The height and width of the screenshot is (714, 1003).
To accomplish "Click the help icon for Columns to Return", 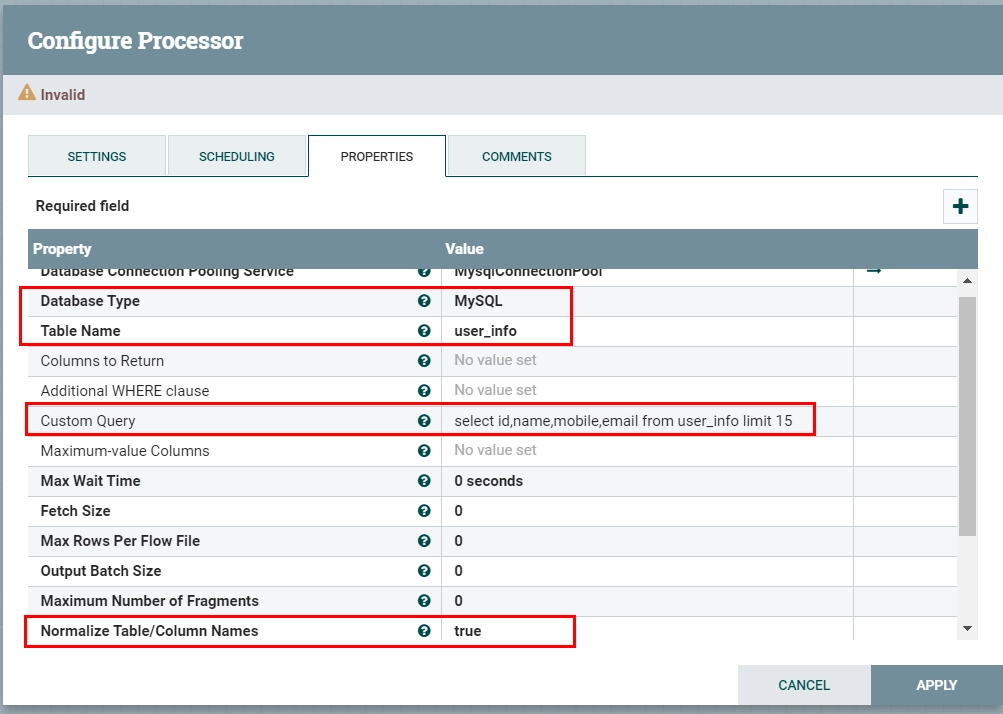I will (424, 361).
